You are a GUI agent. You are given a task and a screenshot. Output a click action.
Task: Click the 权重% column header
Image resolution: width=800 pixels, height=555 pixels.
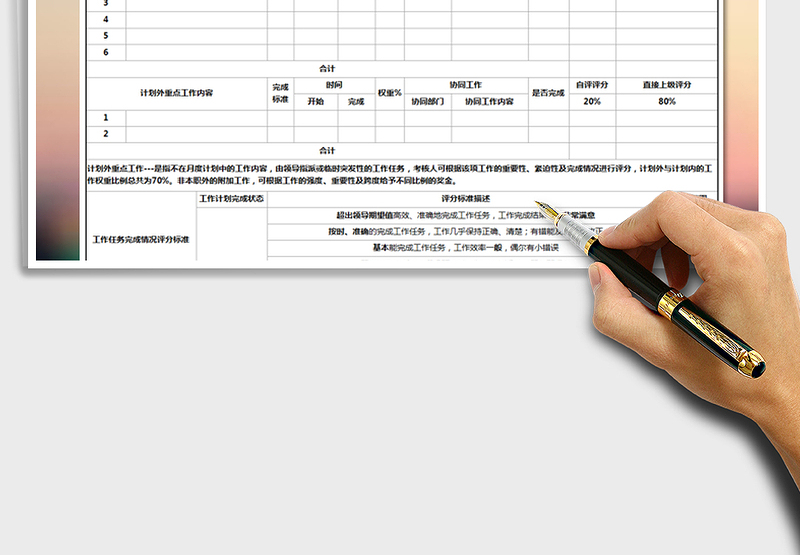click(x=389, y=93)
